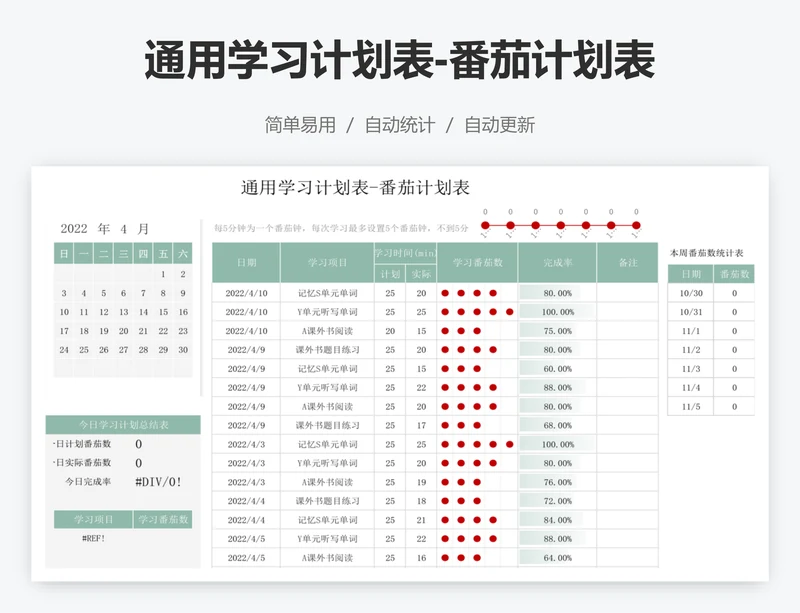Click tomato dots in the 2022/4/5 A课外书阅读 row
Image resolution: width=800 pixels, height=613 pixels.
click(461, 558)
